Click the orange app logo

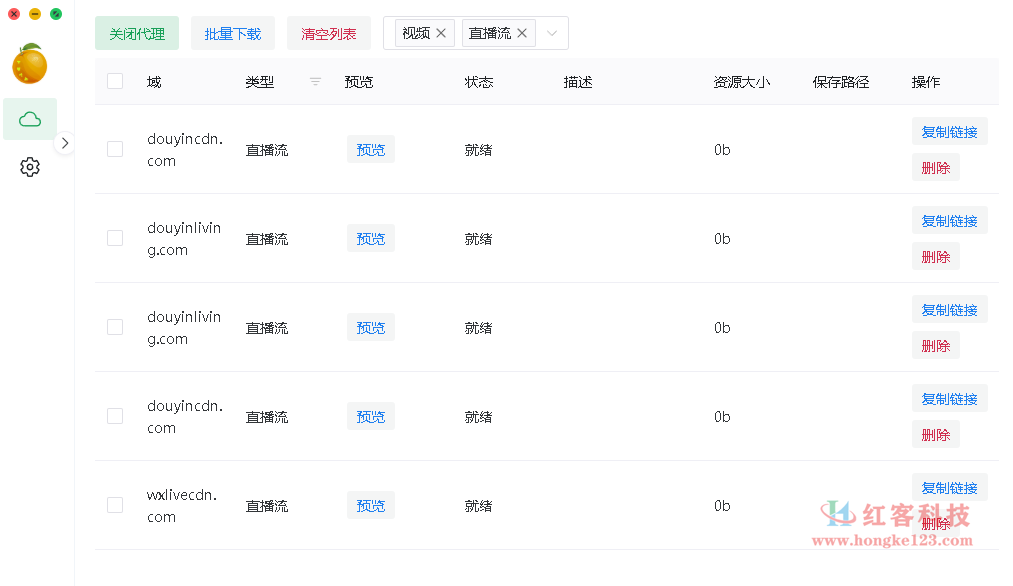30,64
